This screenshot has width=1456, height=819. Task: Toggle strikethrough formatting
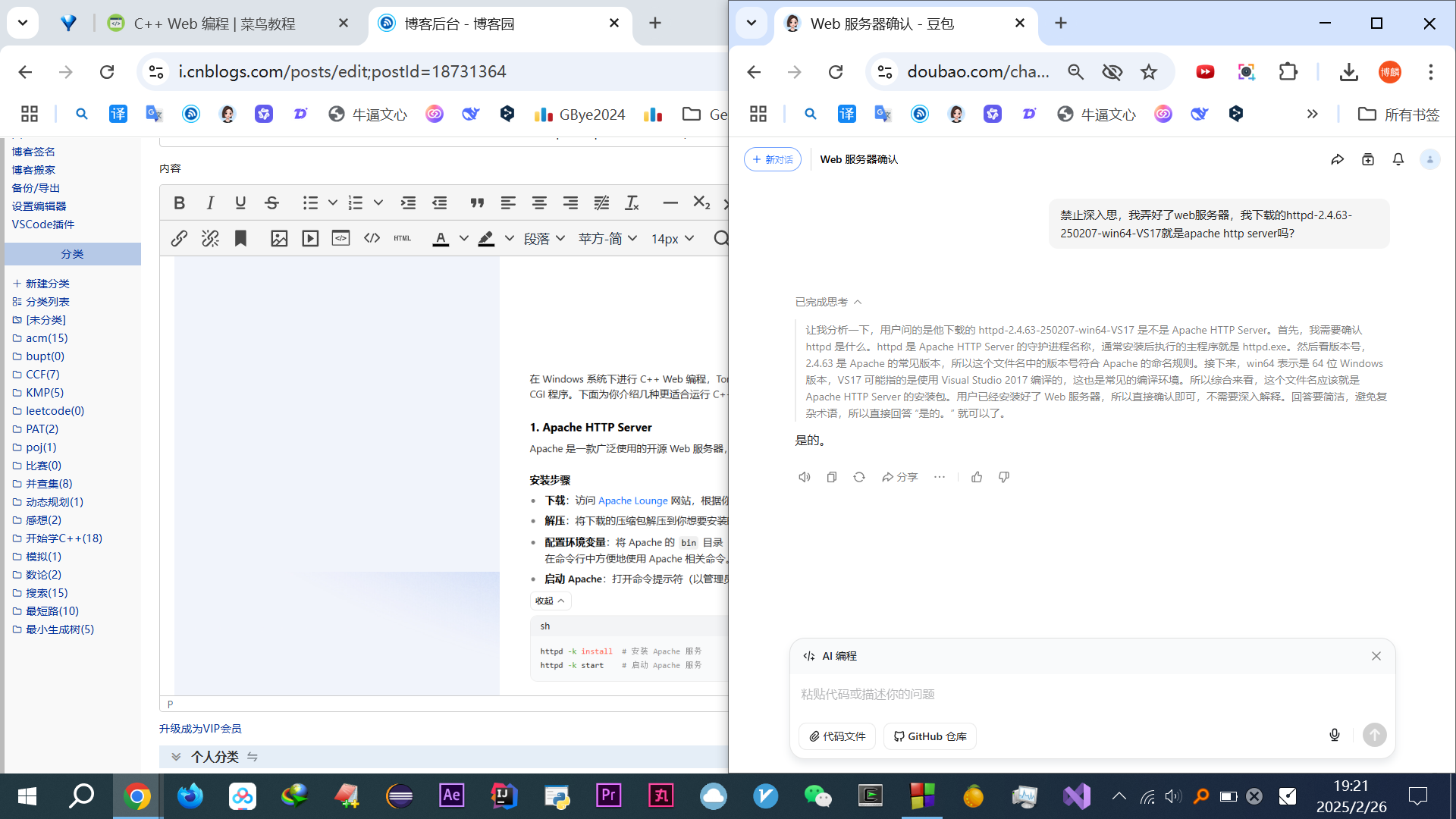[x=271, y=202]
